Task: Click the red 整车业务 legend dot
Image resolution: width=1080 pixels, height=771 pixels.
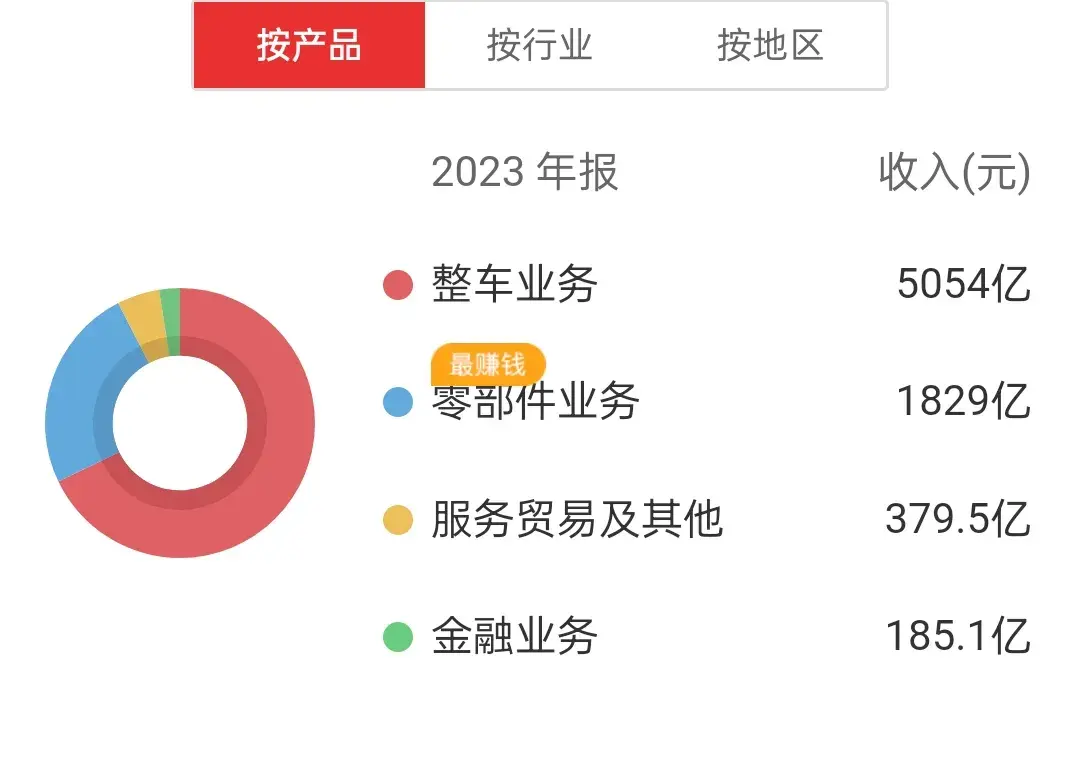Action: coord(398,285)
